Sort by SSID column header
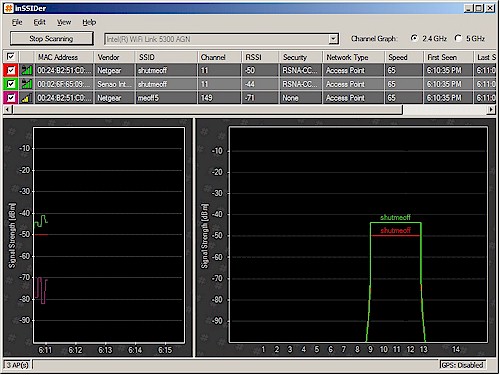Viewport: 500px width, 375px height. click(x=166, y=57)
